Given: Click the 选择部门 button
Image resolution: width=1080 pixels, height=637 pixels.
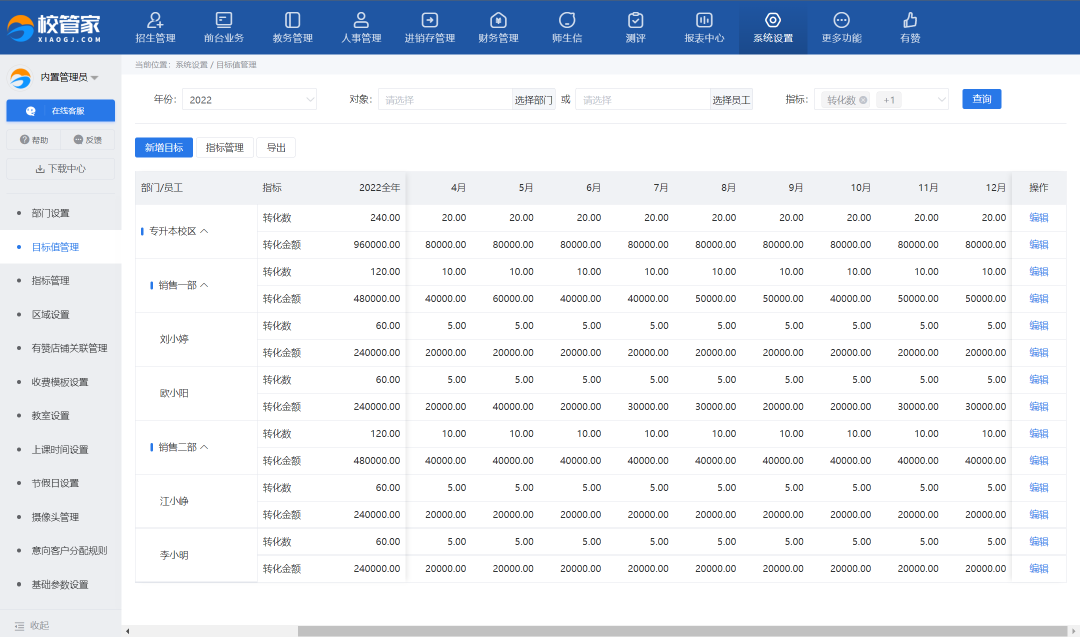Looking at the screenshot, I should click(533, 100).
